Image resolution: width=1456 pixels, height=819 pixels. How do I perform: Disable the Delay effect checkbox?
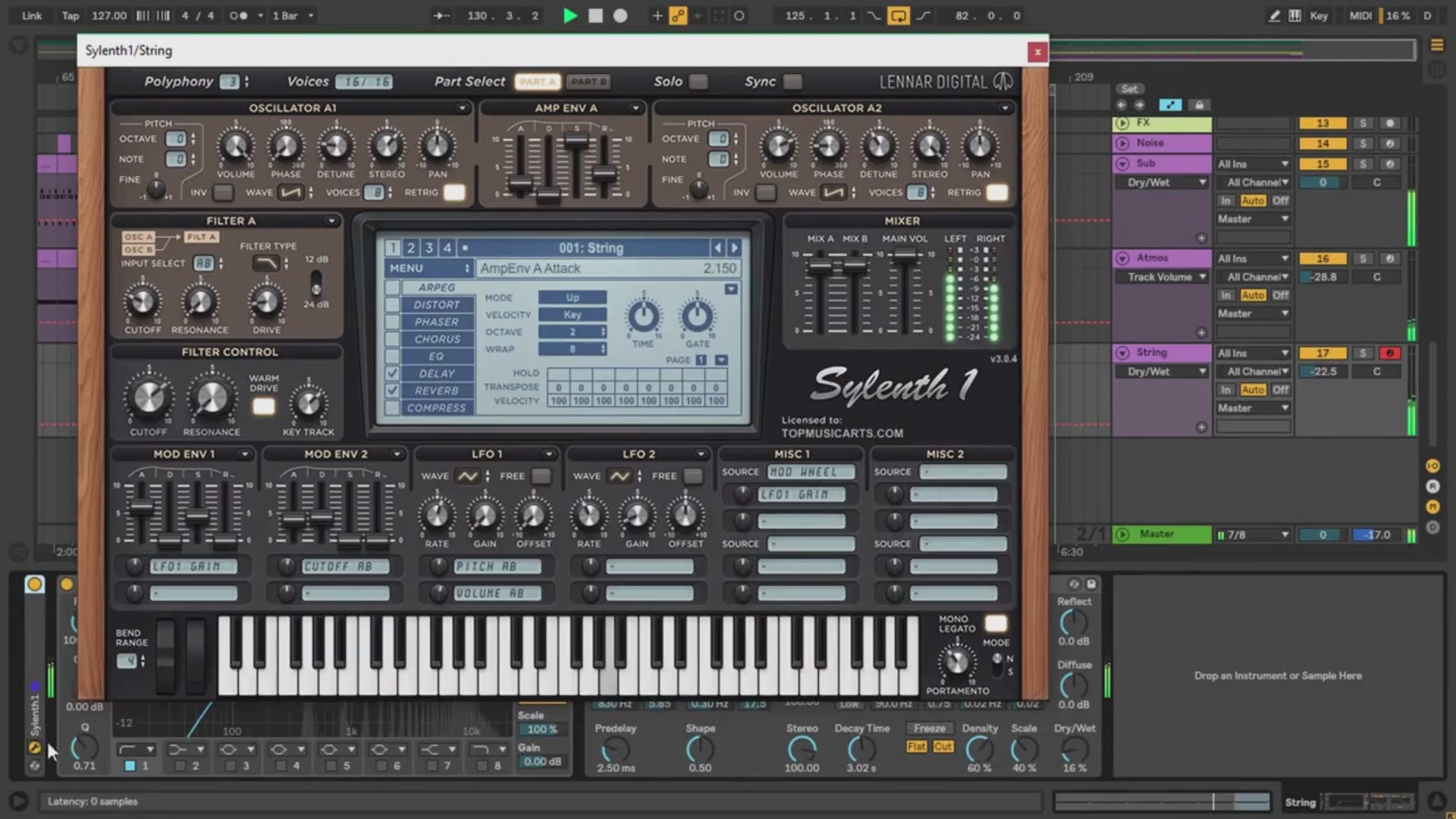392,373
